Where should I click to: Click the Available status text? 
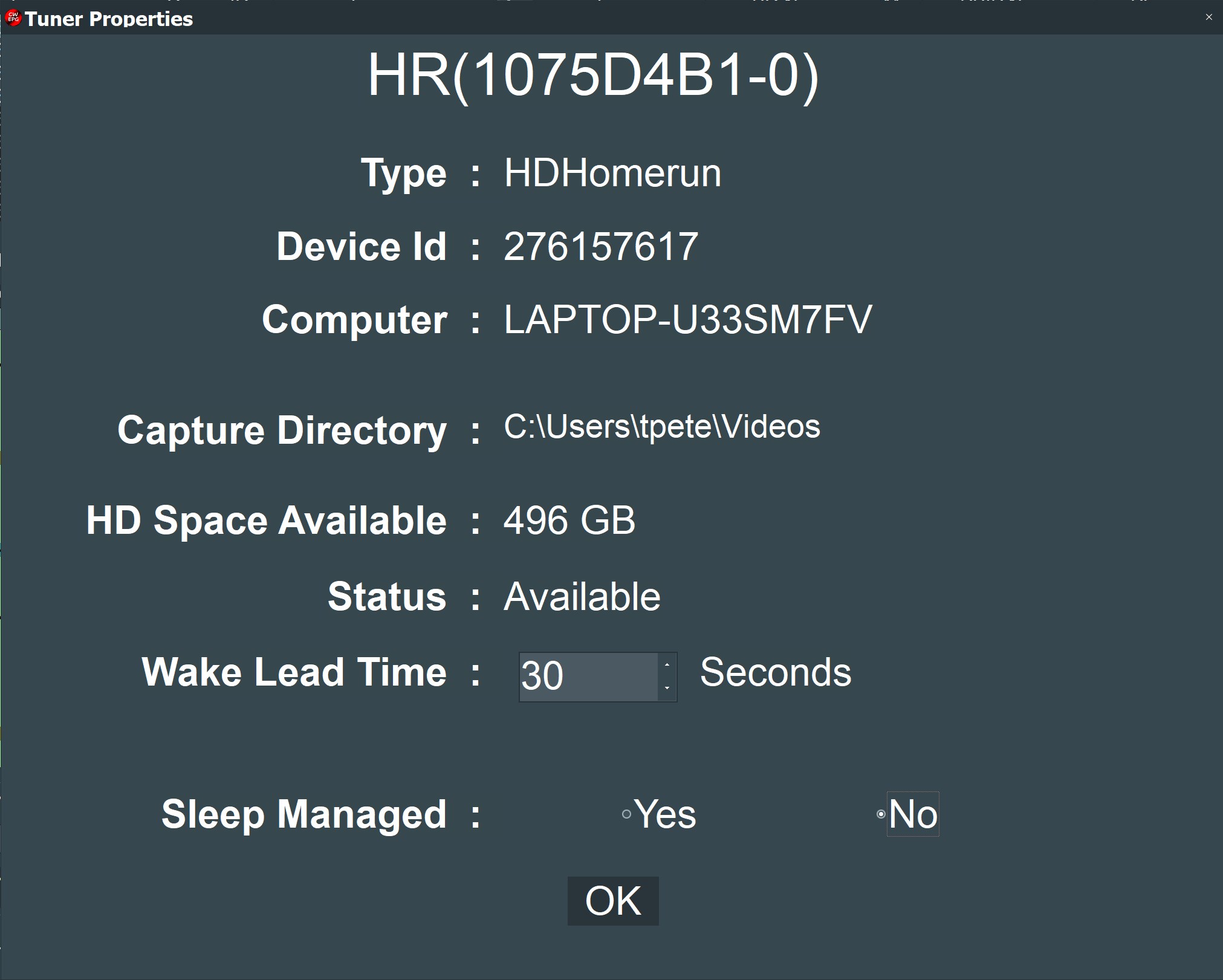click(x=582, y=597)
